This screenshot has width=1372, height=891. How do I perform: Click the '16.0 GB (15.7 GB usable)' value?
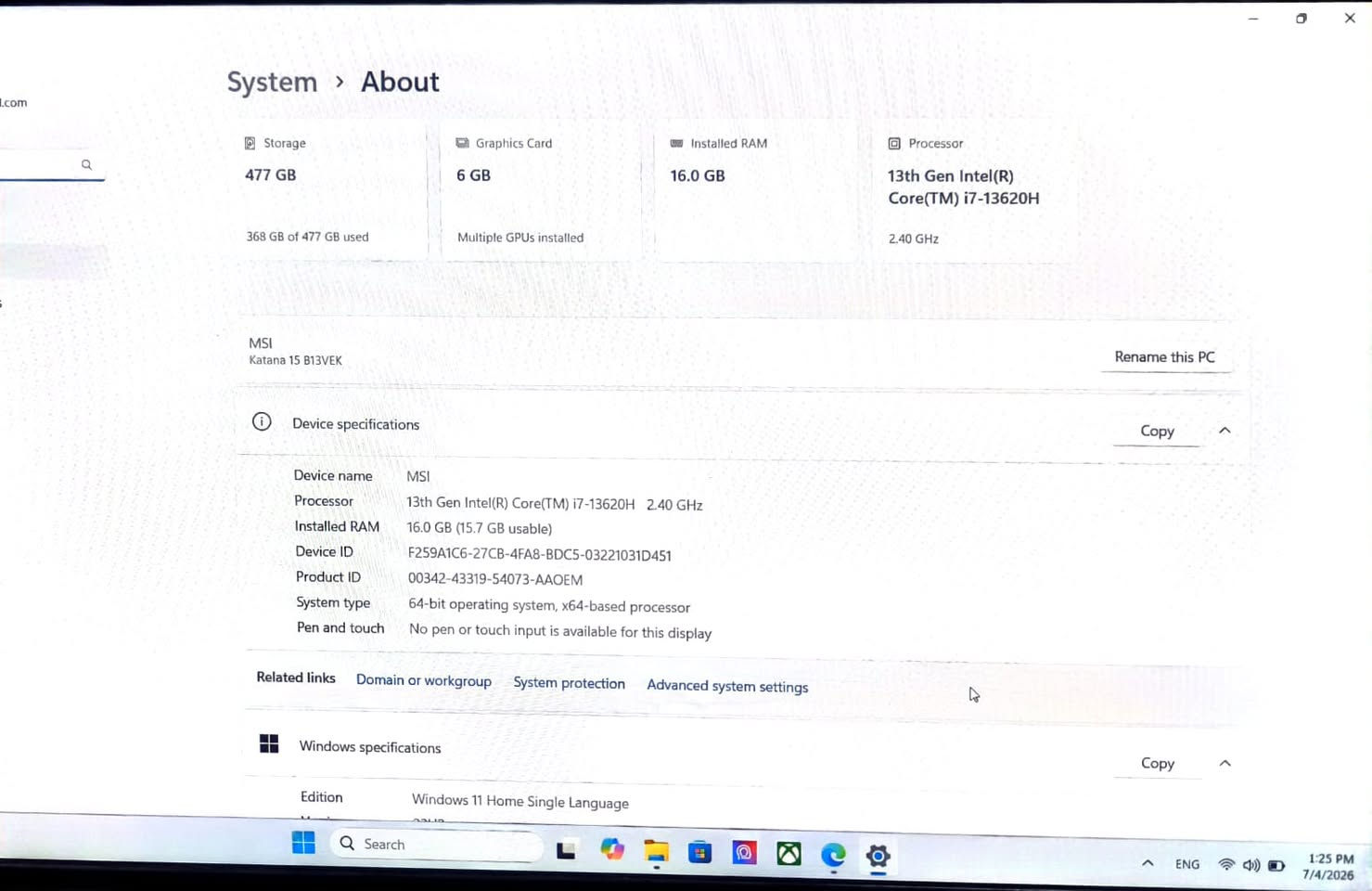479,528
